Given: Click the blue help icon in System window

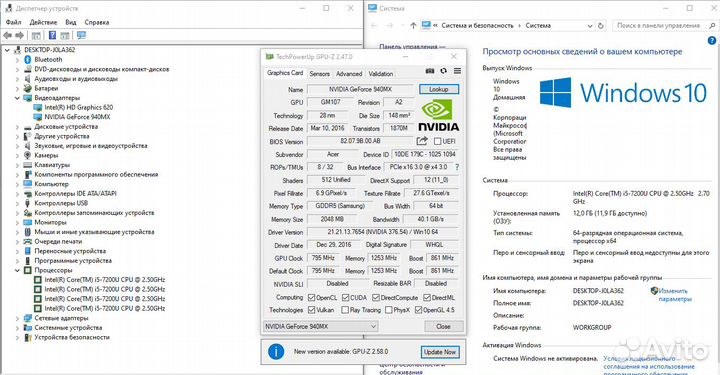Looking at the screenshot, I should click(712, 41).
